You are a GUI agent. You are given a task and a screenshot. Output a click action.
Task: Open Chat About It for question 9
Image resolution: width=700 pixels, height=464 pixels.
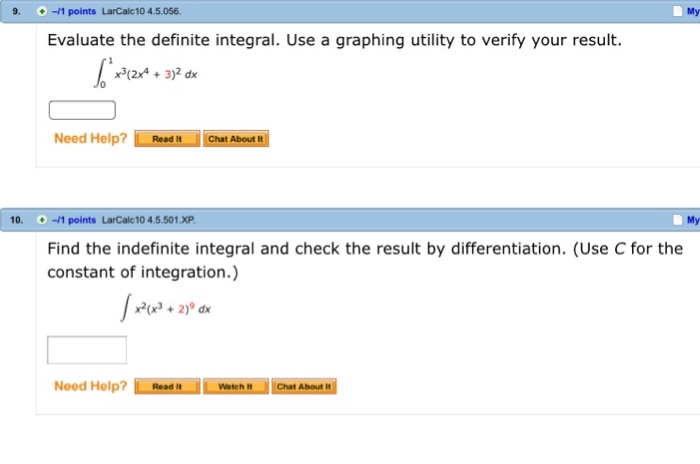click(236, 139)
